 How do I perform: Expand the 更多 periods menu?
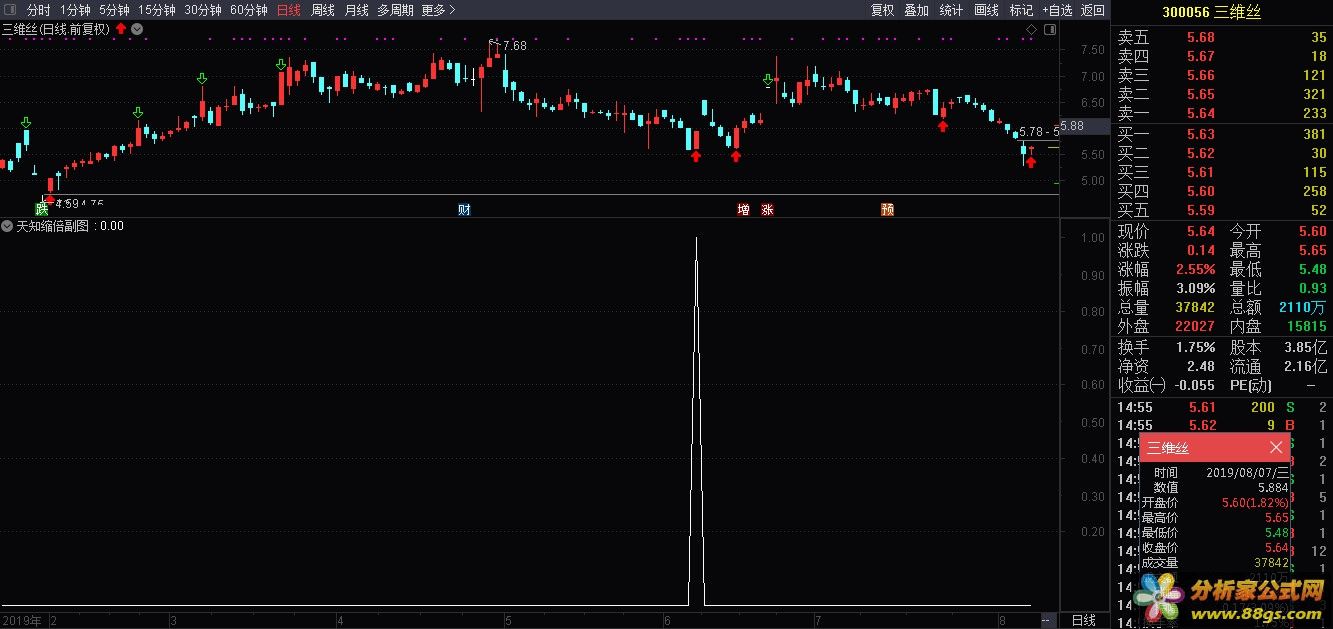click(438, 10)
